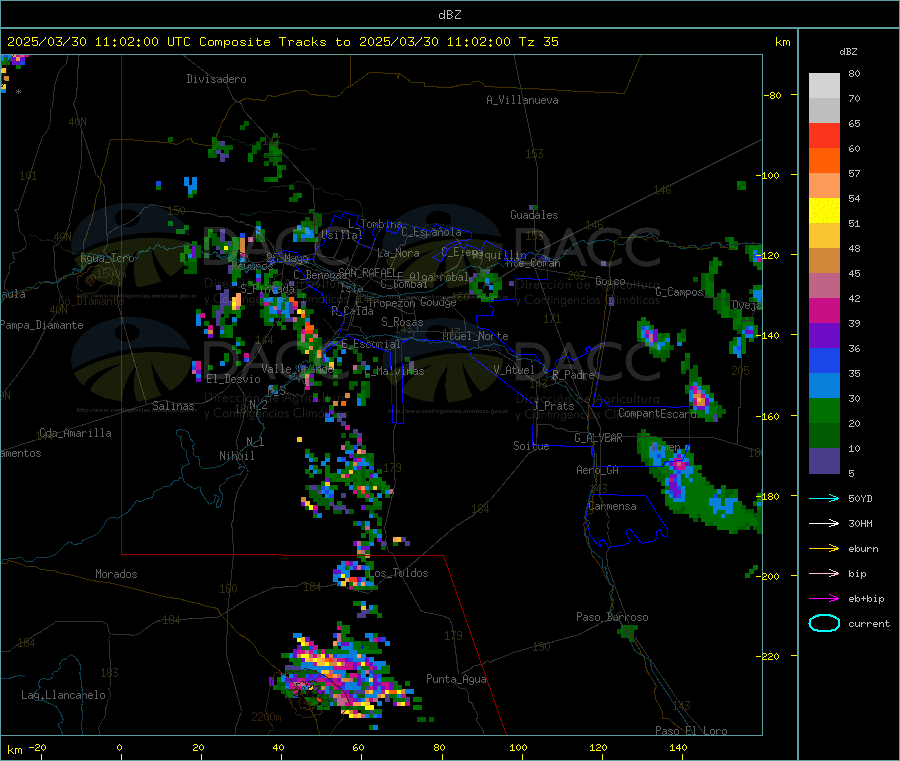
Task: Click the 100 km horizontal axis tick label
Action: (x=518, y=747)
